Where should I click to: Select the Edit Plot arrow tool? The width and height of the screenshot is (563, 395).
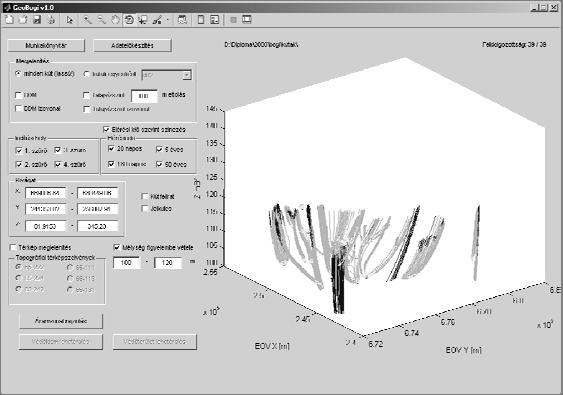(70, 20)
